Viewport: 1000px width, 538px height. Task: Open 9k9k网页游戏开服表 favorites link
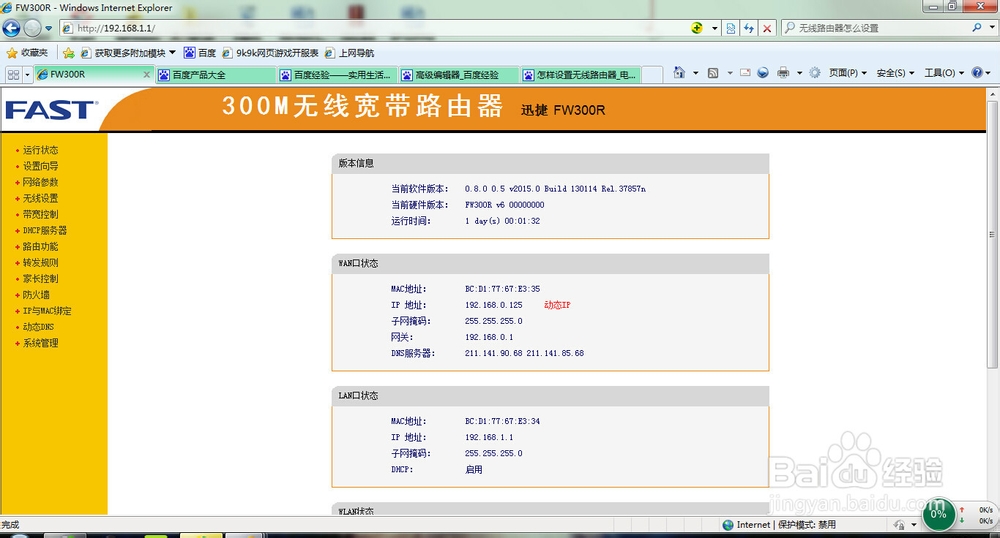[x=270, y=53]
